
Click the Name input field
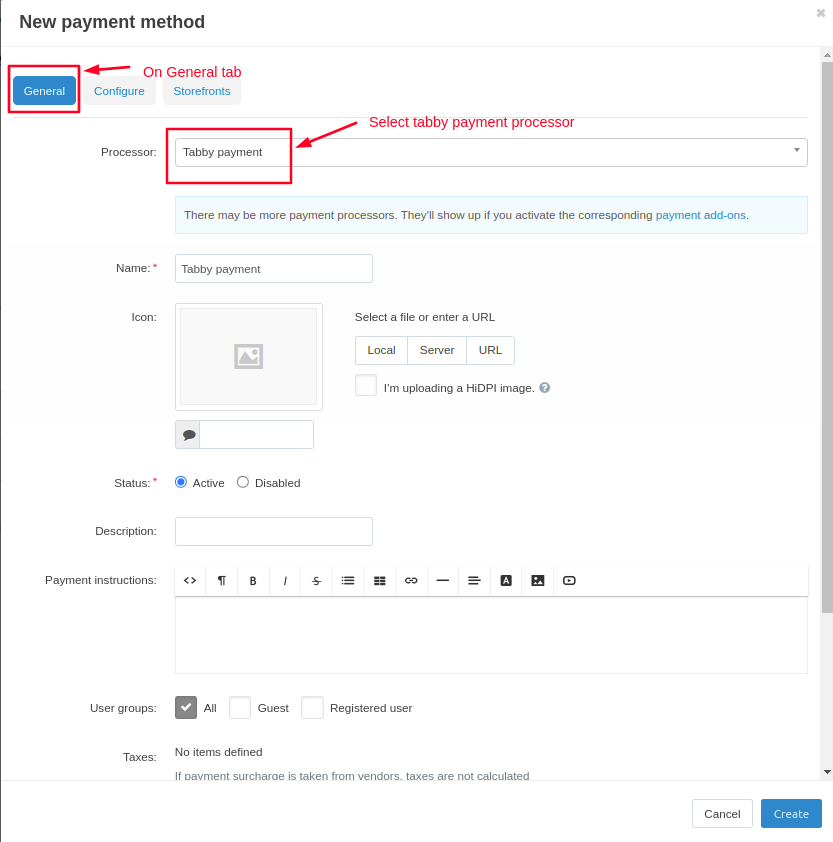point(274,268)
